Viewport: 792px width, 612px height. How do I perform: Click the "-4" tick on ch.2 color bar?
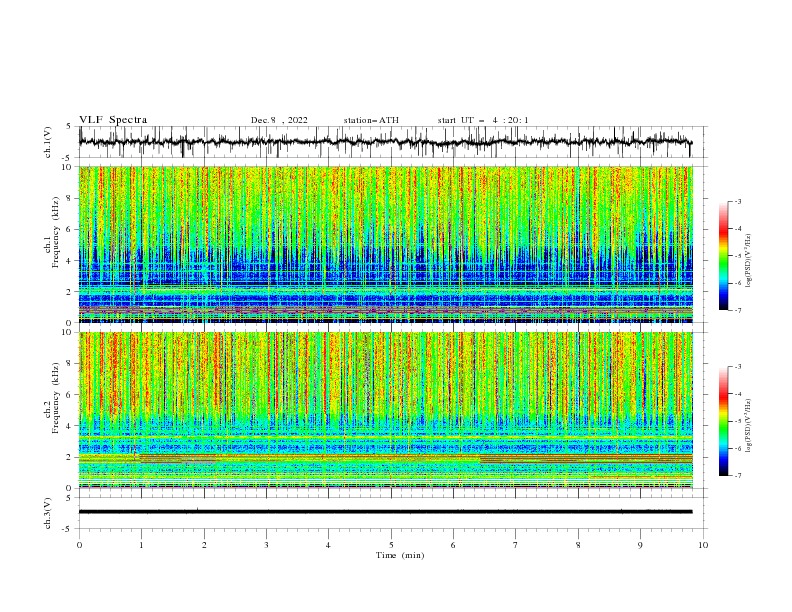(737, 394)
